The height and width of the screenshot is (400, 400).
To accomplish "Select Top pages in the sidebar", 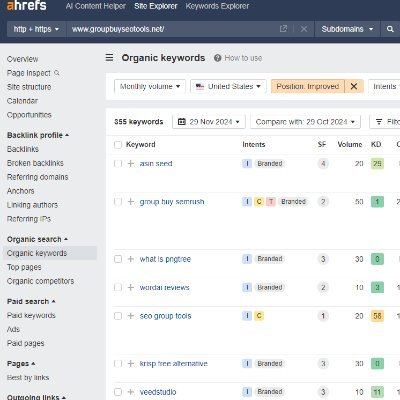I will pyautogui.click(x=24, y=267).
